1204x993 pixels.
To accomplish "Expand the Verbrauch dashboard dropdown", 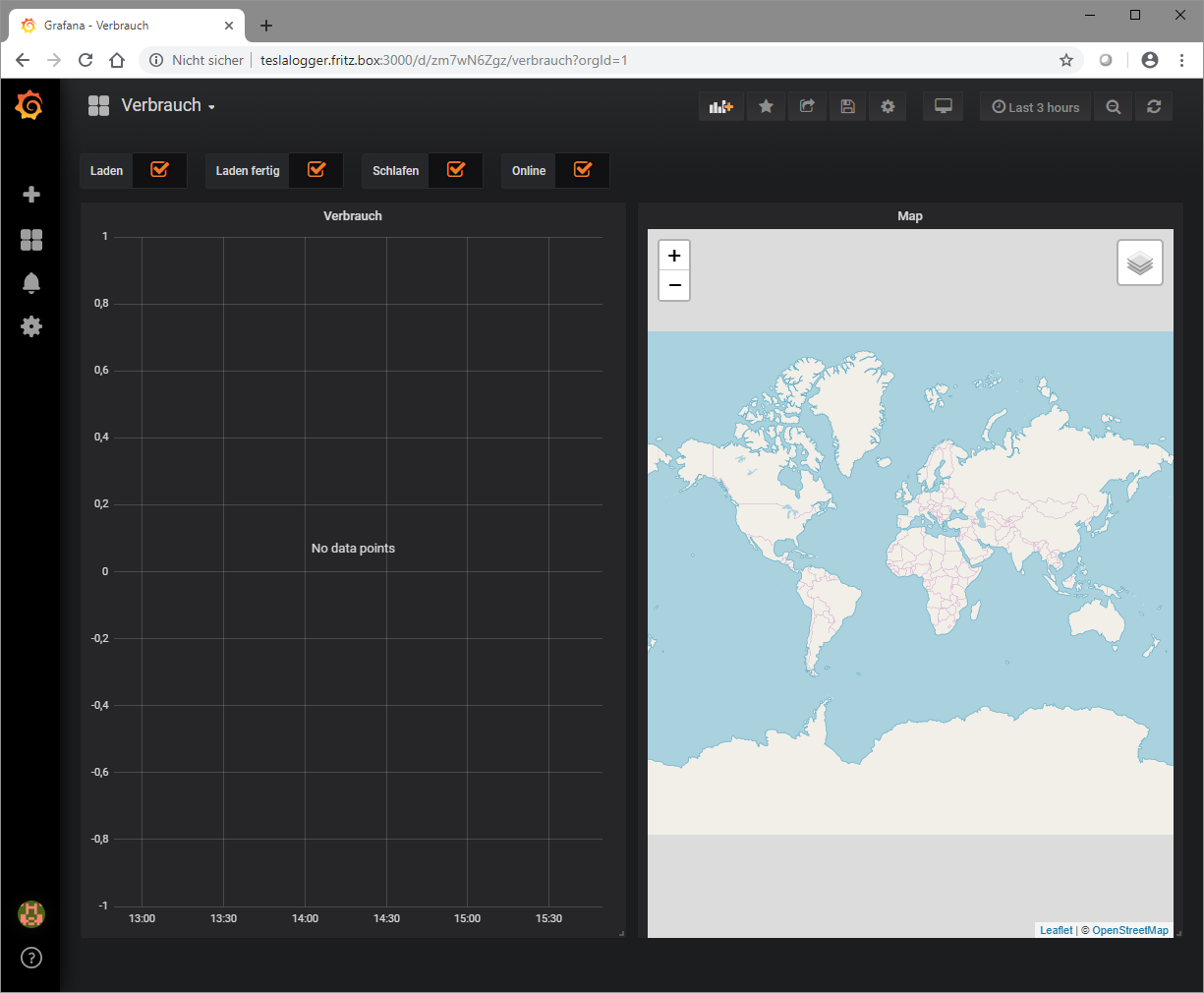I will (165, 106).
